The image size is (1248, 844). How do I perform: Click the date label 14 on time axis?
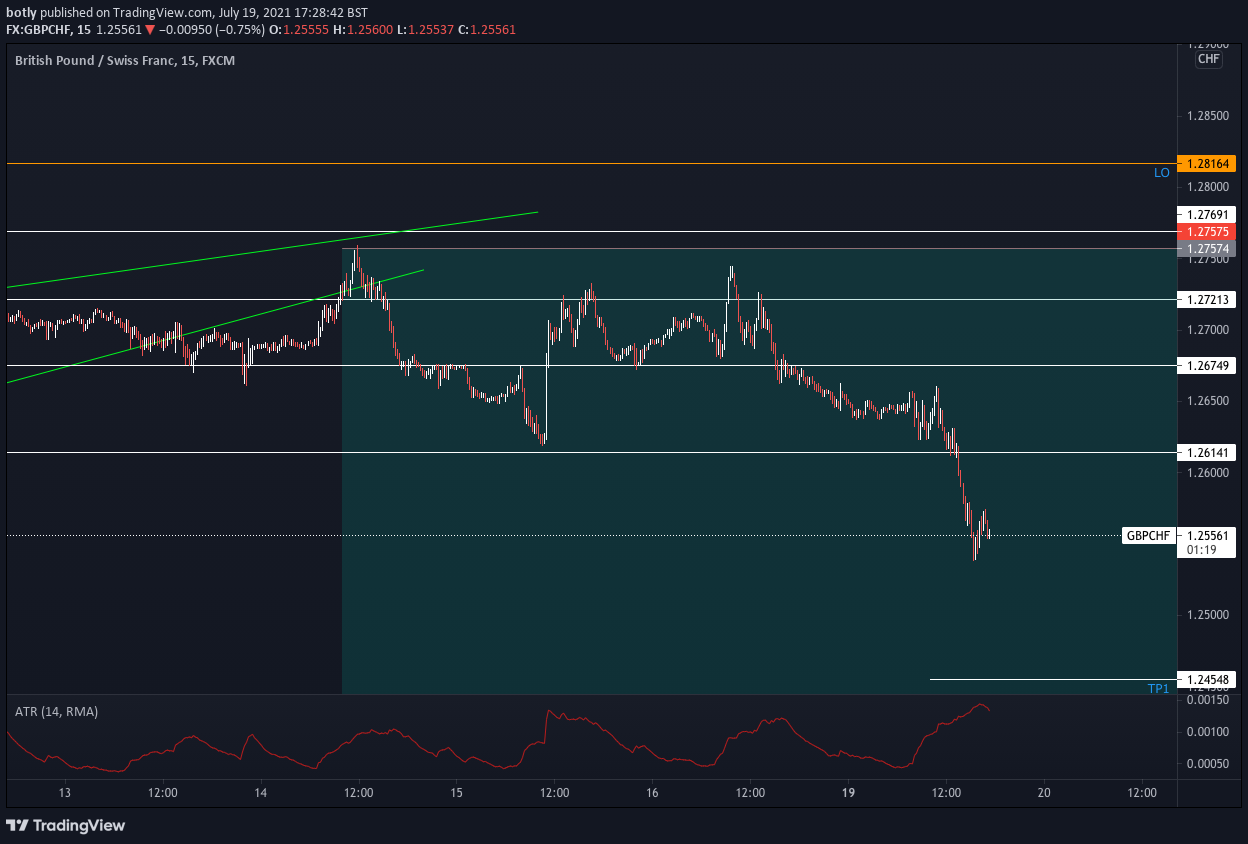pyautogui.click(x=261, y=793)
